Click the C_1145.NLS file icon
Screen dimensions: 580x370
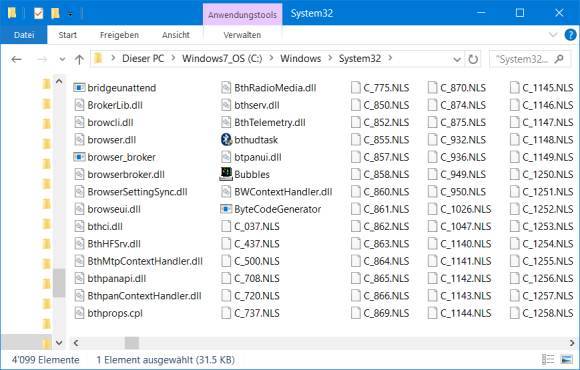point(514,88)
